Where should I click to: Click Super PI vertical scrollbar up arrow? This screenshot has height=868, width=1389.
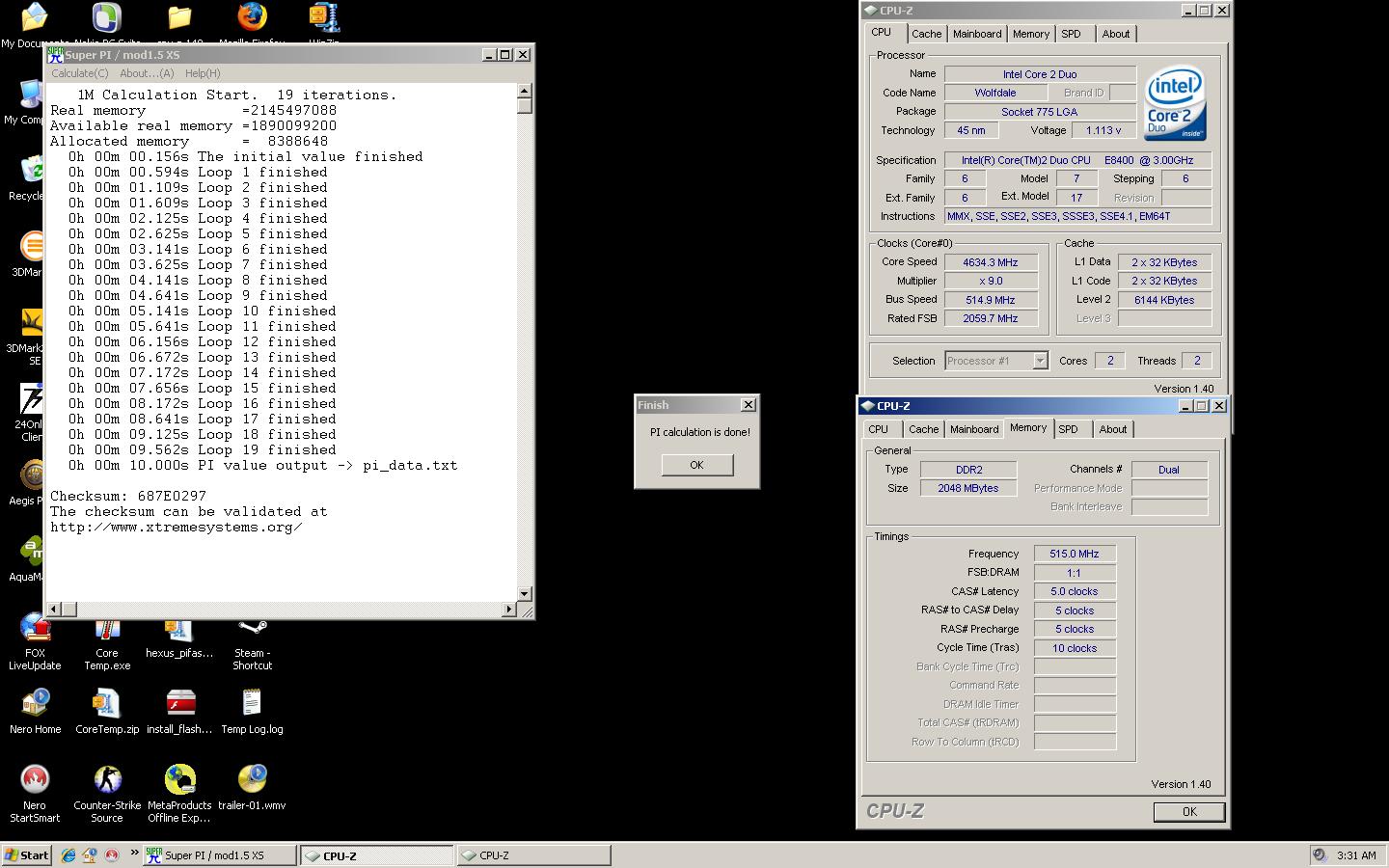click(x=525, y=92)
